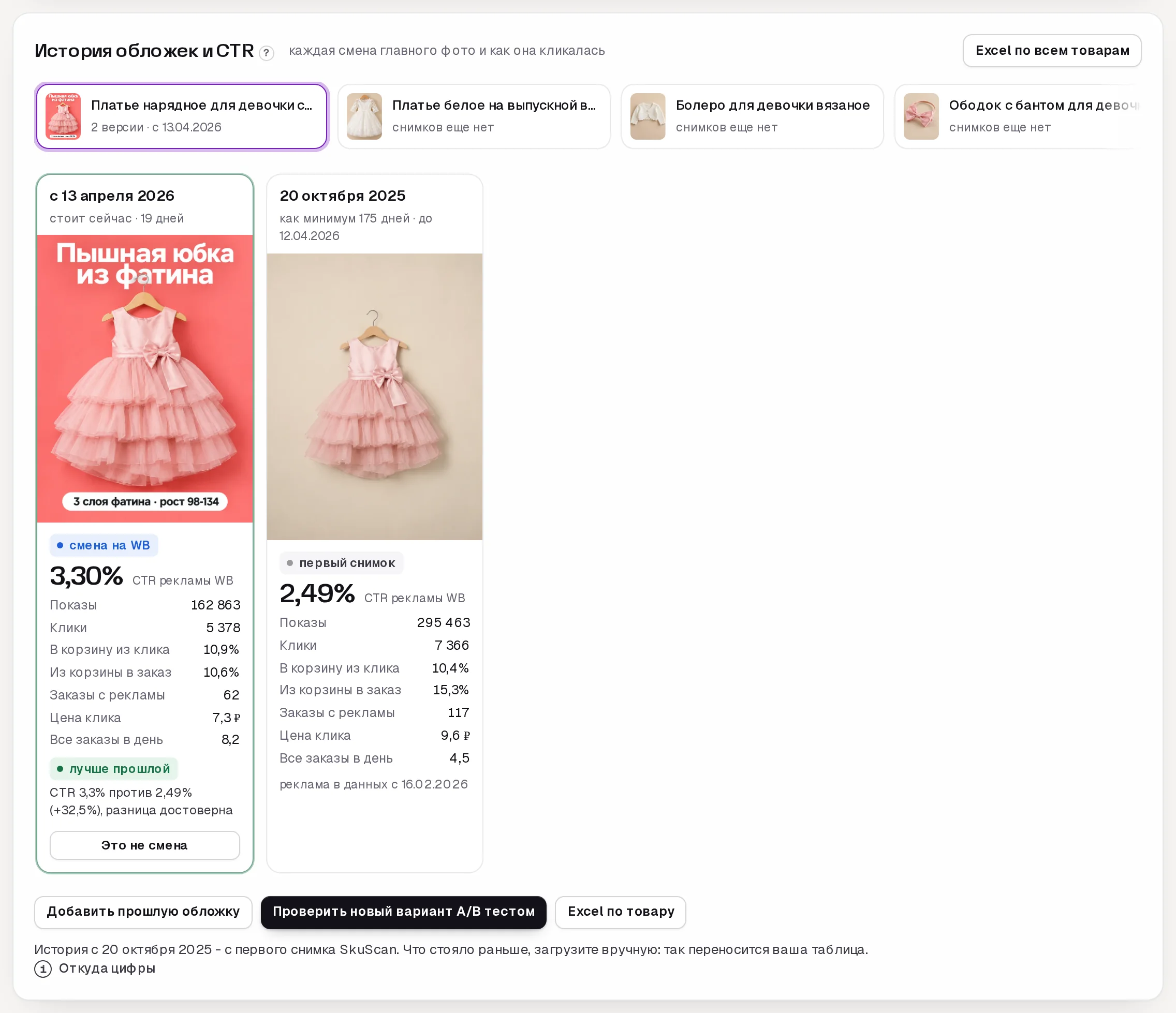
Task: Click реклама в данных с 16.02.2026 note
Action: point(374,784)
